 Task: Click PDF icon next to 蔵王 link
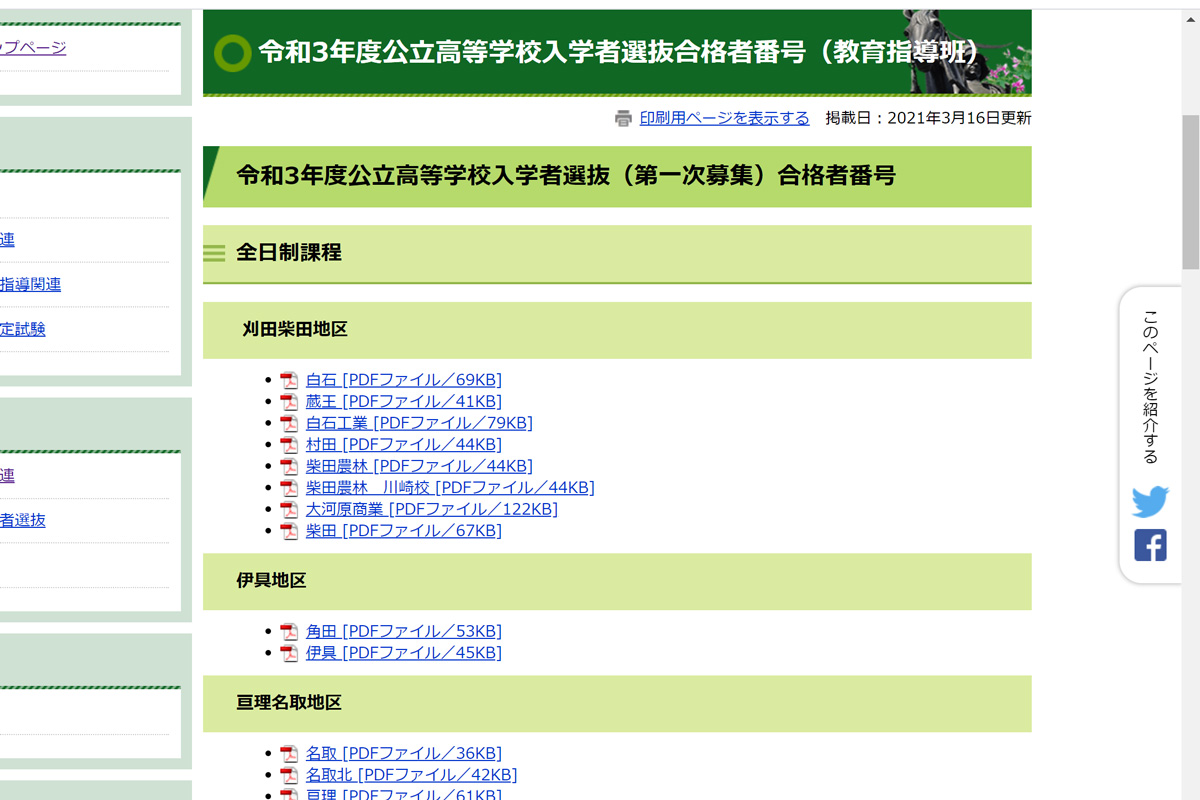point(289,402)
